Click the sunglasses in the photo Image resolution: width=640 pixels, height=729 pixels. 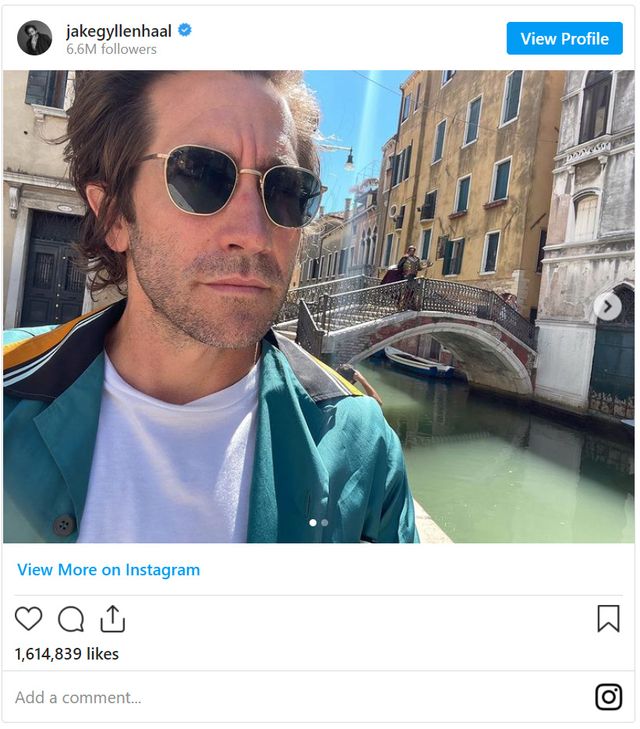[236, 181]
